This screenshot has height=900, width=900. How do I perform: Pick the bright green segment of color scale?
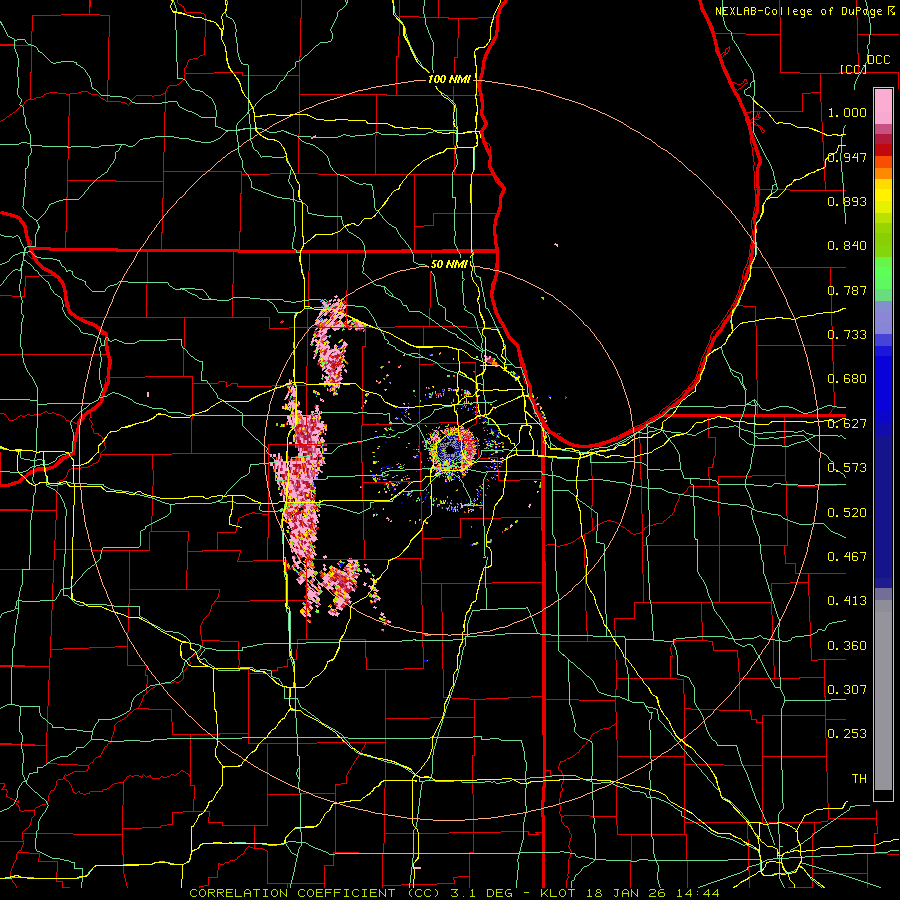pyautogui.click(x=883, y=273)
